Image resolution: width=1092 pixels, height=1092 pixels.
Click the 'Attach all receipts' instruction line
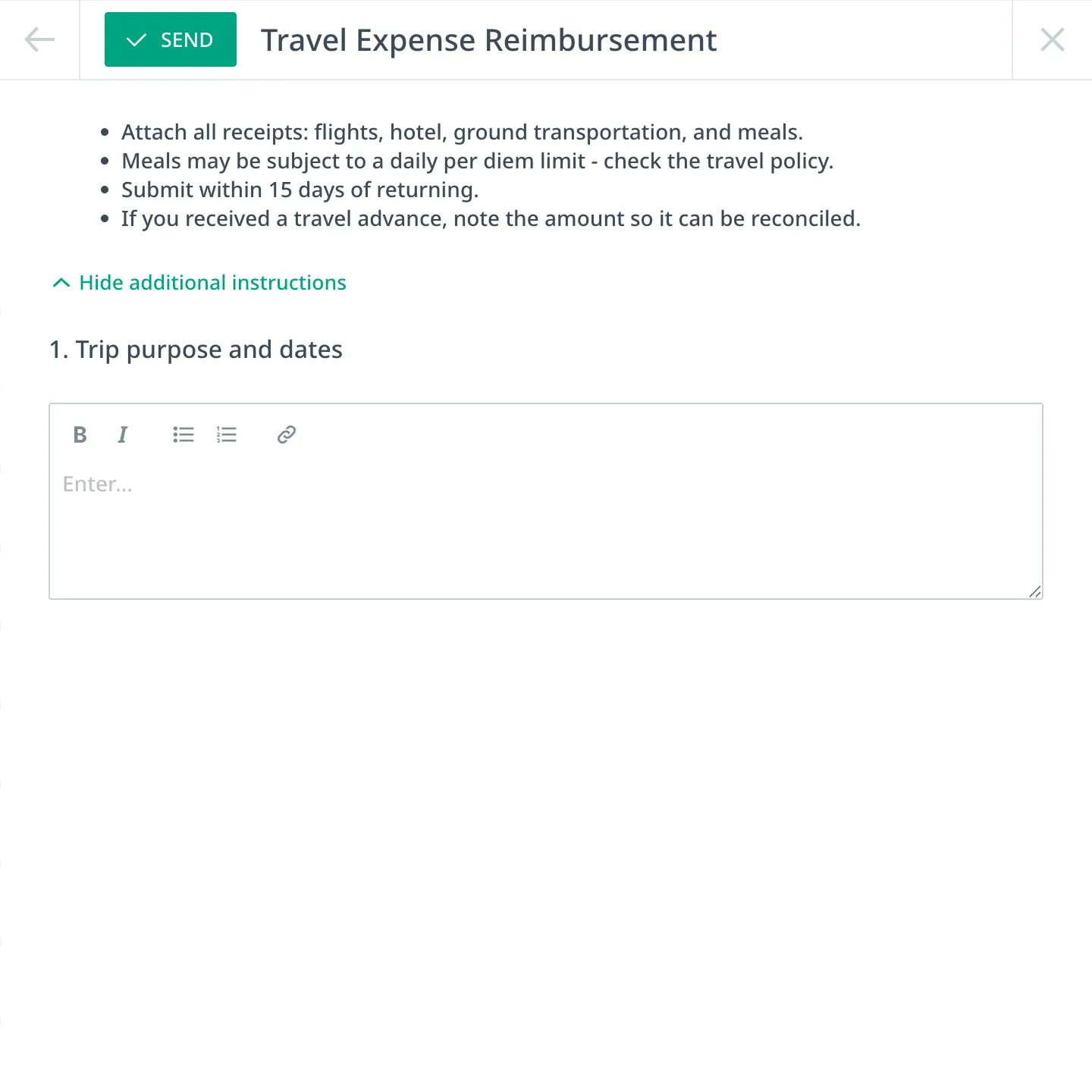[462, 132]
